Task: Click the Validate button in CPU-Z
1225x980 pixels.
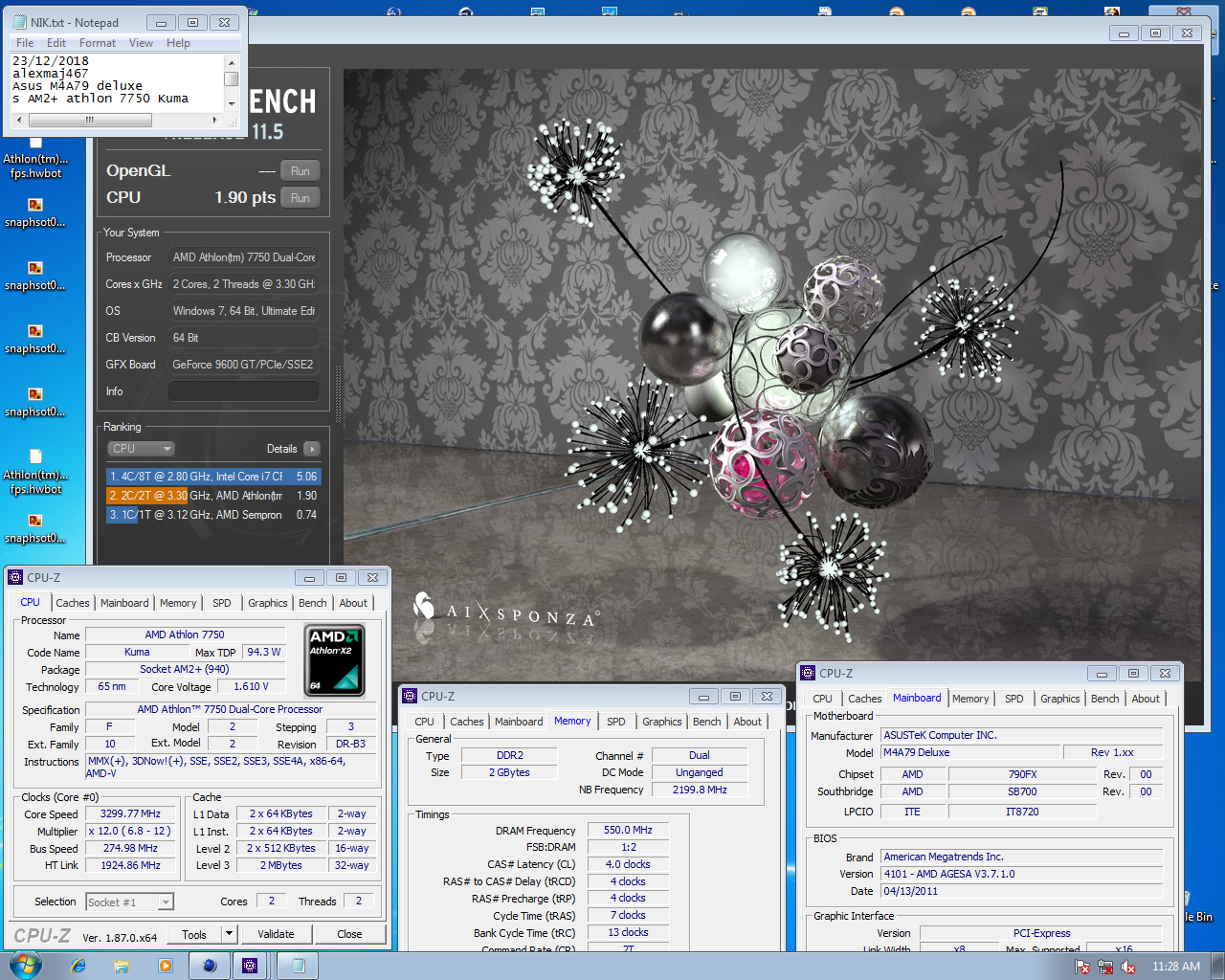Action: 276,934
